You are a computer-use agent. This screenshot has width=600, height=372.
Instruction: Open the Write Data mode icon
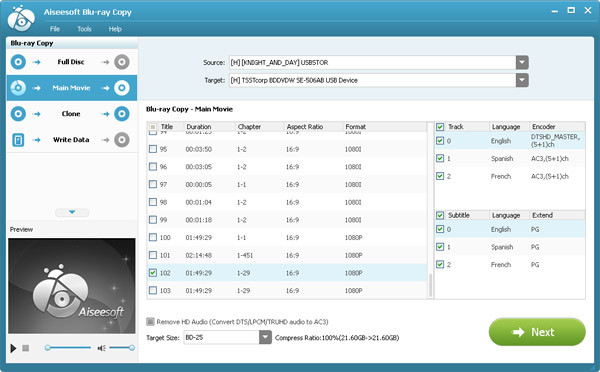point(18,140)
